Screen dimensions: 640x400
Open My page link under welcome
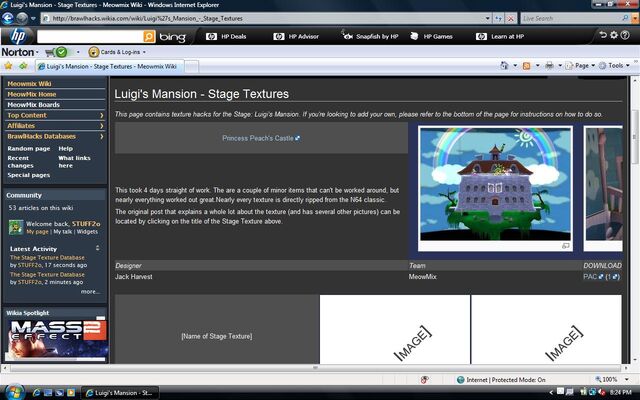38,232
